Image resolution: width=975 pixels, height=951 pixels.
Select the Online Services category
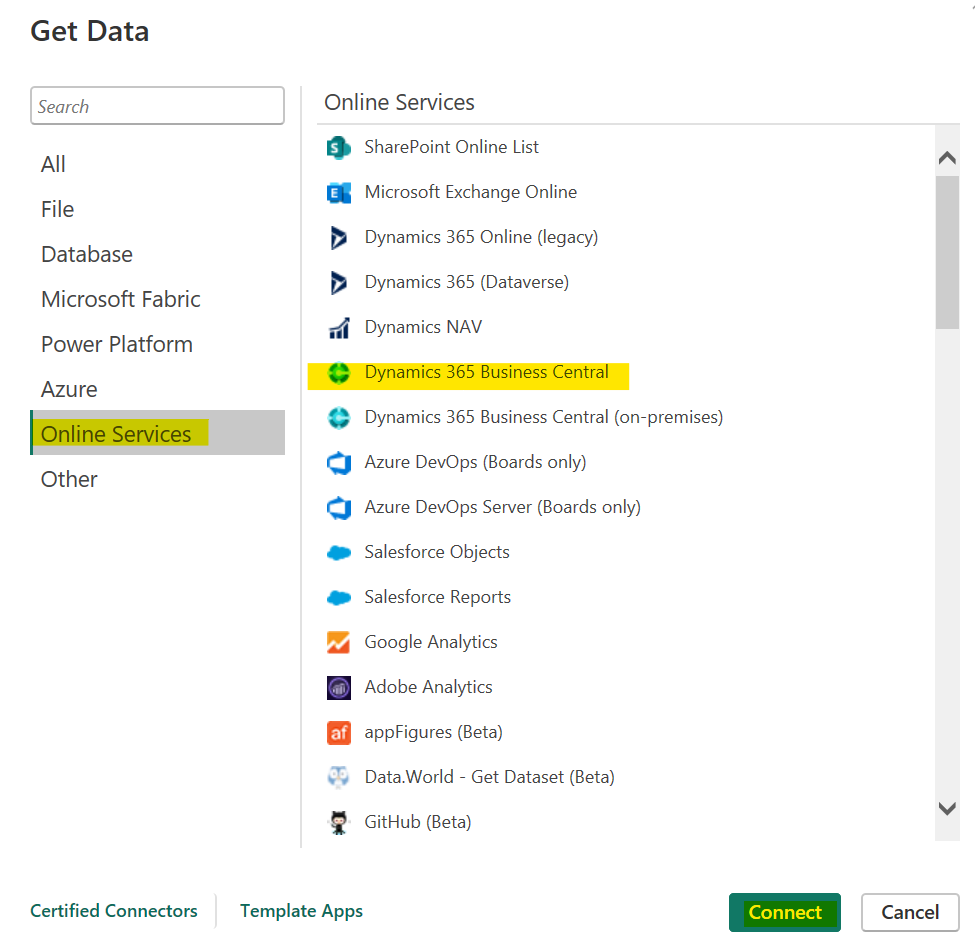(157, 433)
